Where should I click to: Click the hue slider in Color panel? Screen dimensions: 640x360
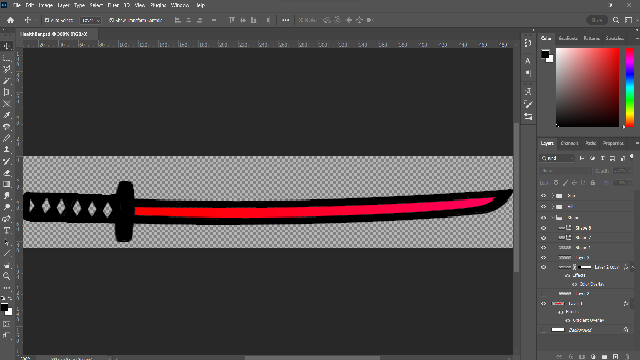[630, 87]
